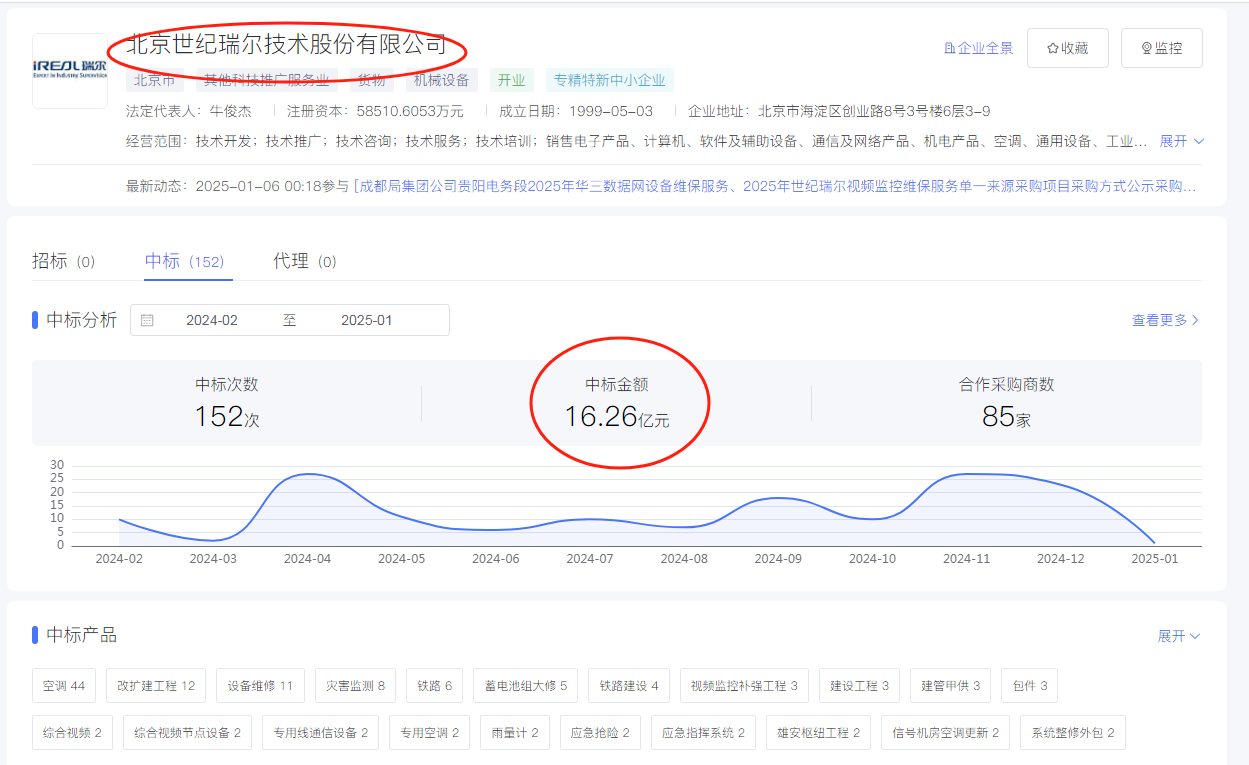Open 查看更多 to see more analysis
This screenshot has width=1249, height=765.
pyautogui.click(x=1165, y=320)
